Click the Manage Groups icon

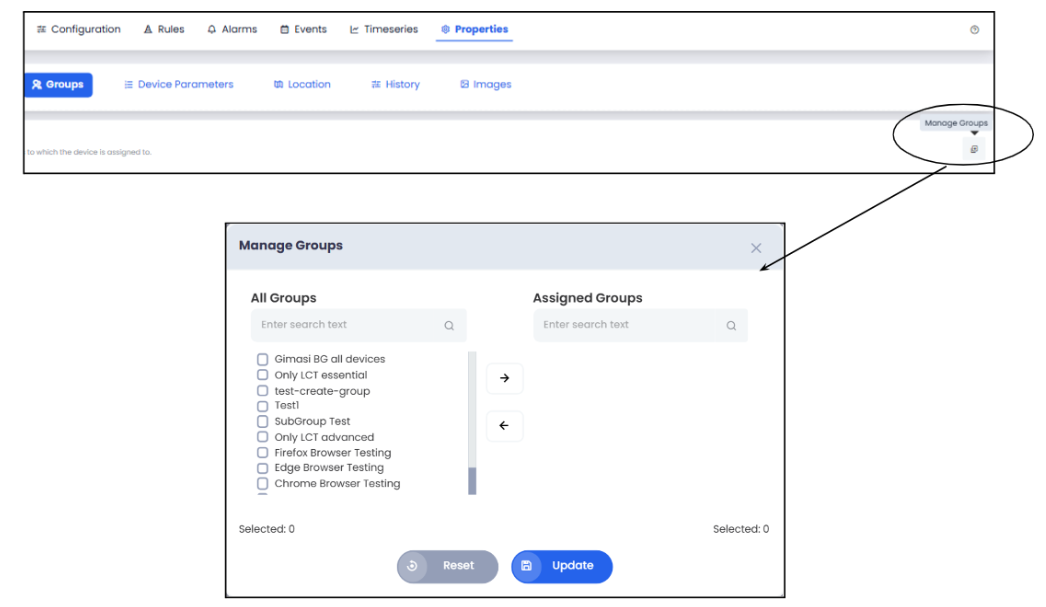(x=973, y=149)
